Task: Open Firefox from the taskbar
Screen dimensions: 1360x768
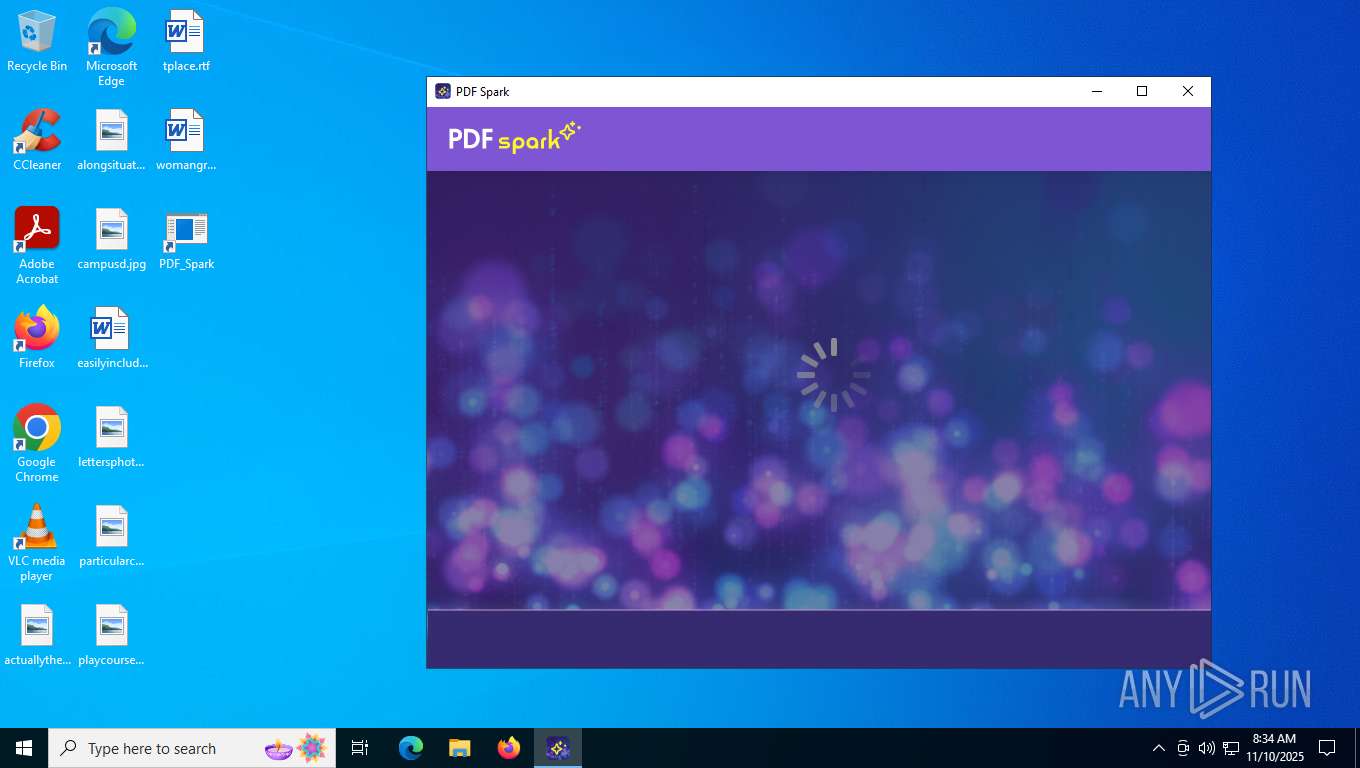Action: coord(509,748)
